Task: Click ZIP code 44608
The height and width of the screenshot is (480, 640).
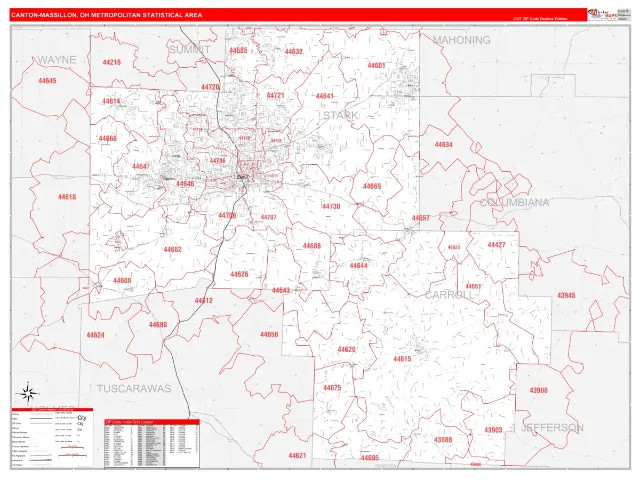Action: [122, 281]
